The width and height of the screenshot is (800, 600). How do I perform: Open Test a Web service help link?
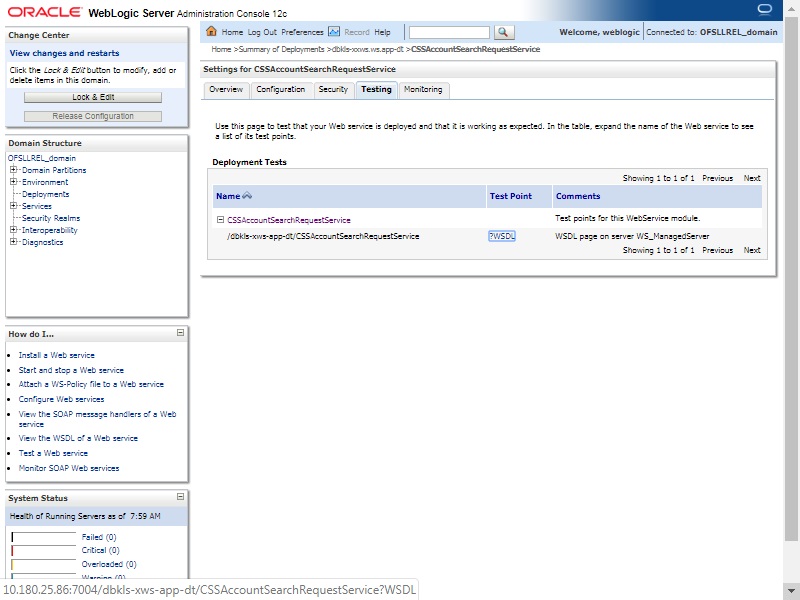(x=53, y=453)
